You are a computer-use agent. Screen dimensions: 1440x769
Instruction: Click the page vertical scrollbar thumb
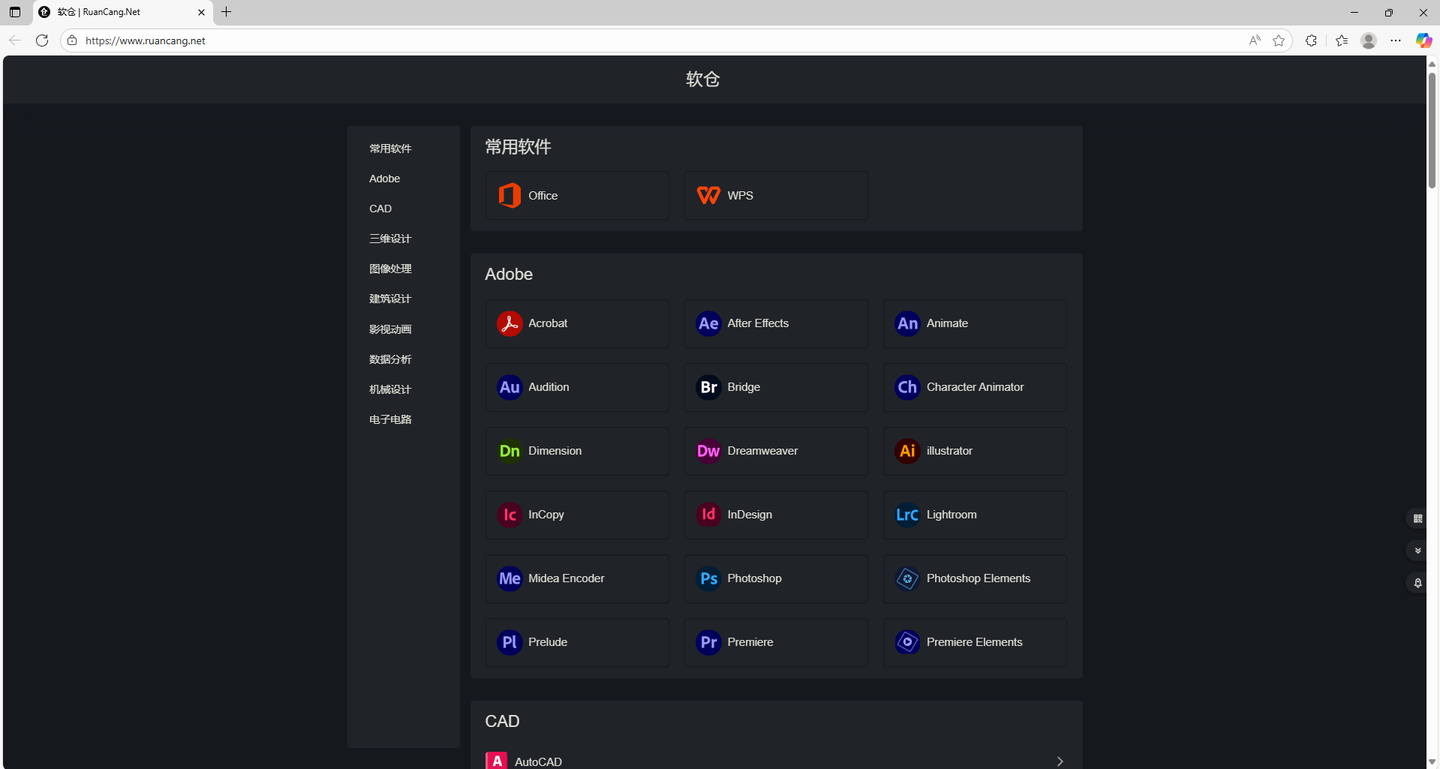[x=1432, y=128]
